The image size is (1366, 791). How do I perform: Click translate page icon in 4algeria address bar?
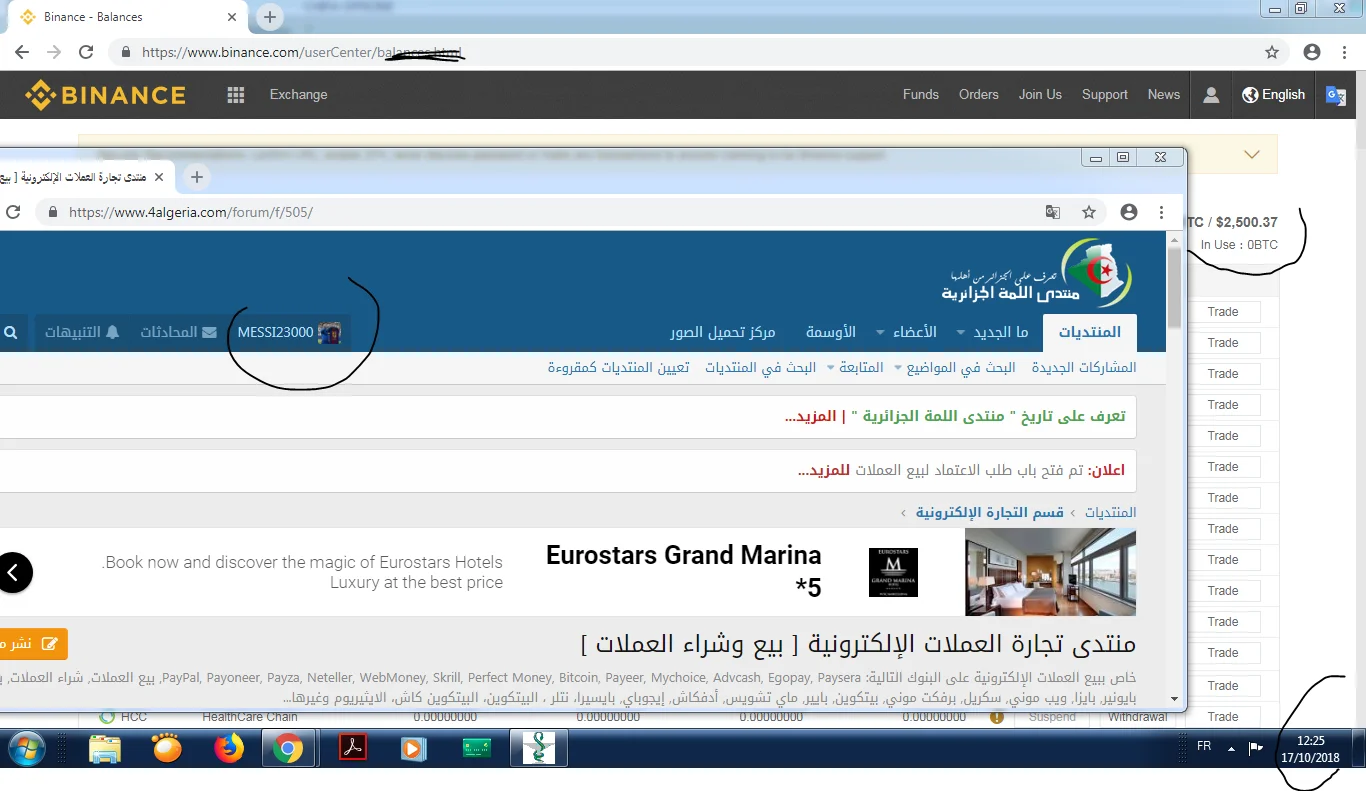tap(1053, 212)
